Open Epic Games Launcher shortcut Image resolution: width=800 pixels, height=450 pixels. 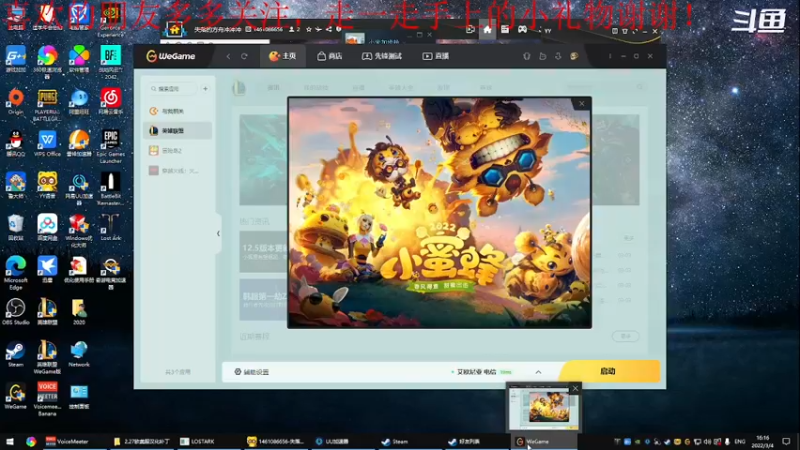click(110, 146)
